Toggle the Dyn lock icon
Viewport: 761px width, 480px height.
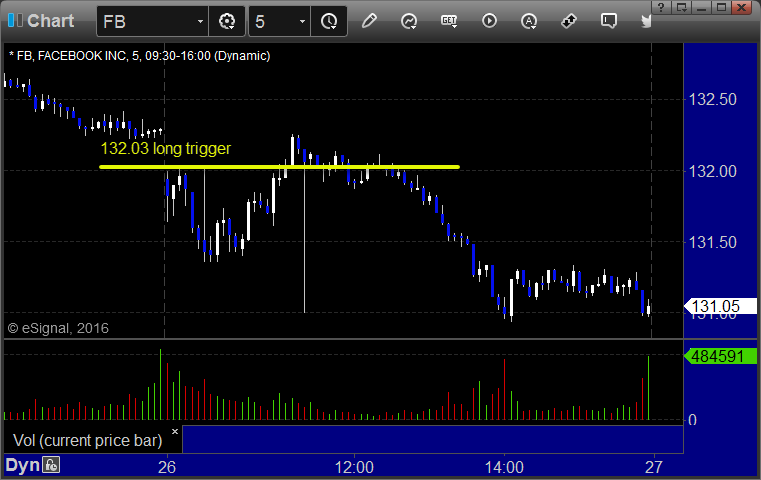51,465
